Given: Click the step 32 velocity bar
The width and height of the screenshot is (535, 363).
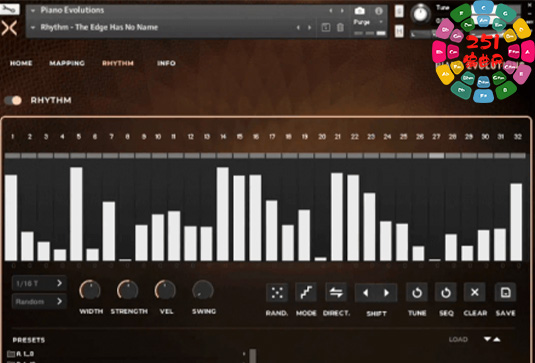Looking at the screenshot, I should (x=516, y=222).
